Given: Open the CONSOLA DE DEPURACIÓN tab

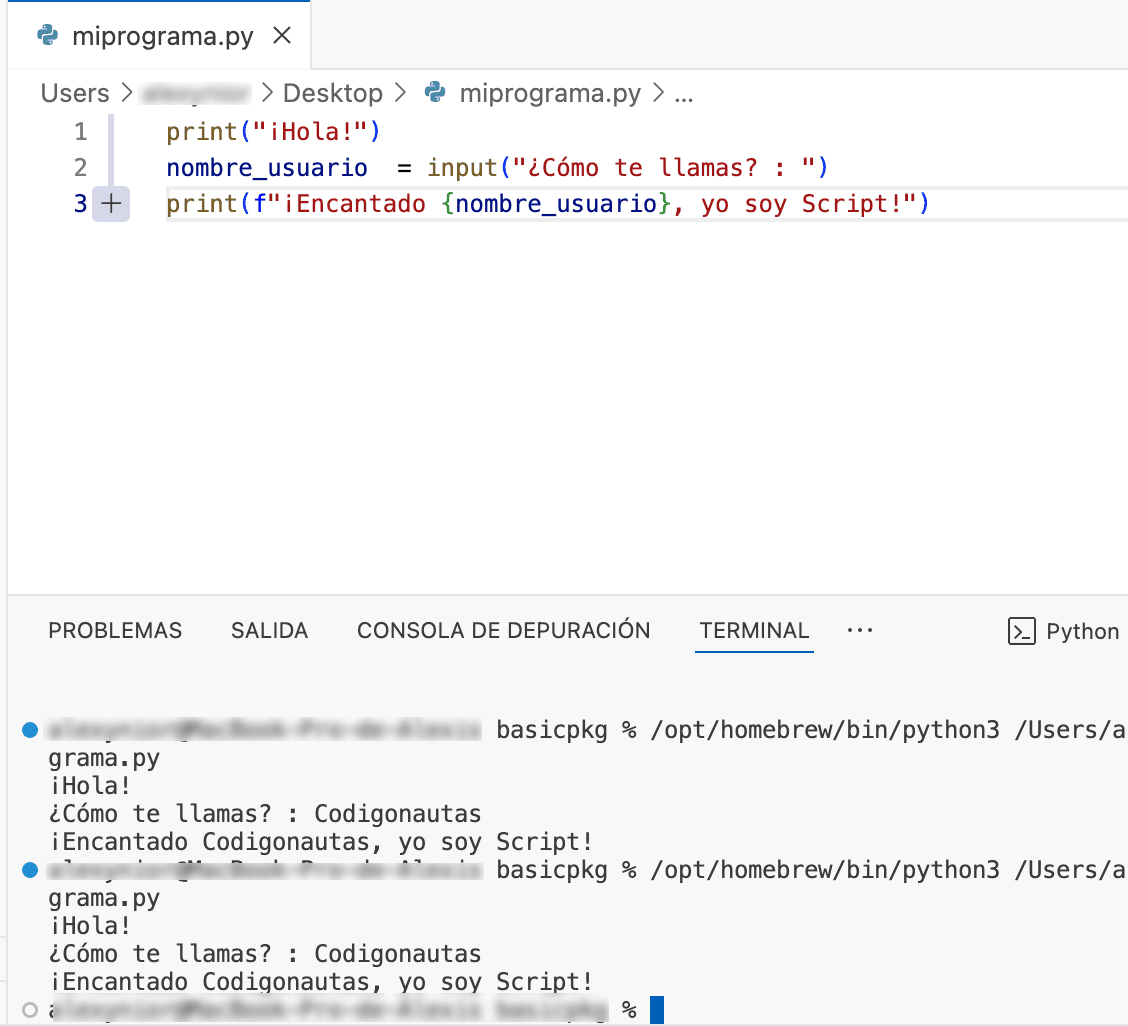Looking at the screenshot, I should coord(503,631).
